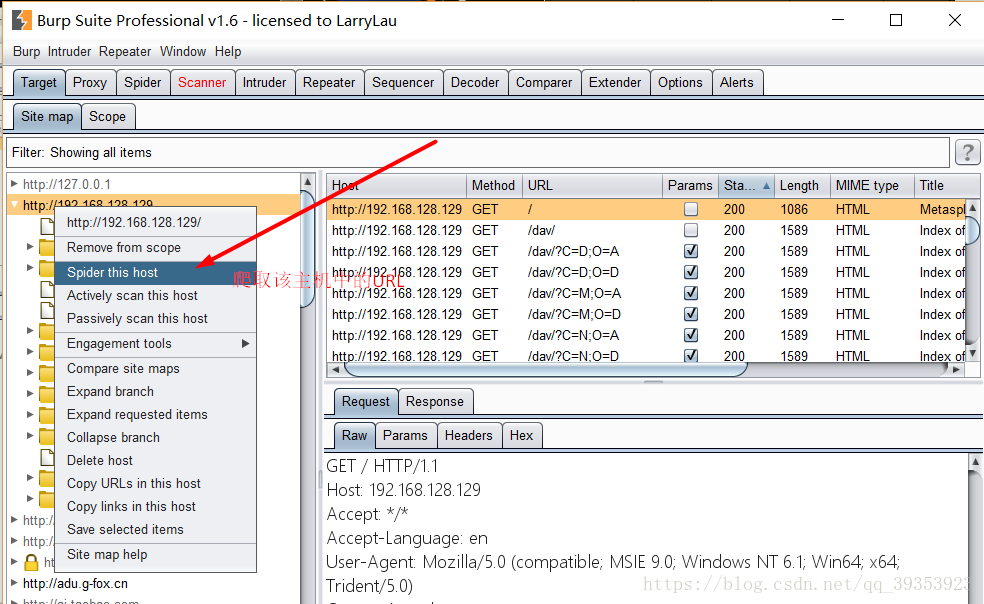984x604 pixels.
Task: Toggle Params checkbox for the /dav/ row
Action: pyautogui.click(x=691, y=230)
